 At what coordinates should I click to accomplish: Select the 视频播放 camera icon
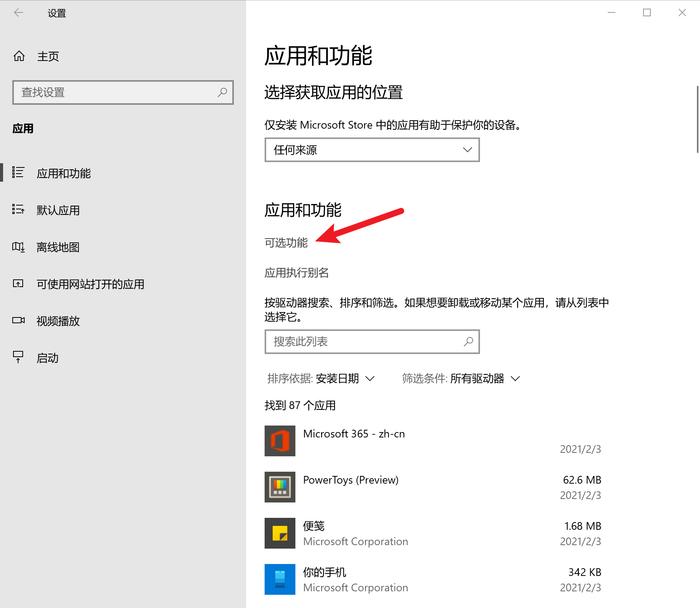(x=18, y=321)
